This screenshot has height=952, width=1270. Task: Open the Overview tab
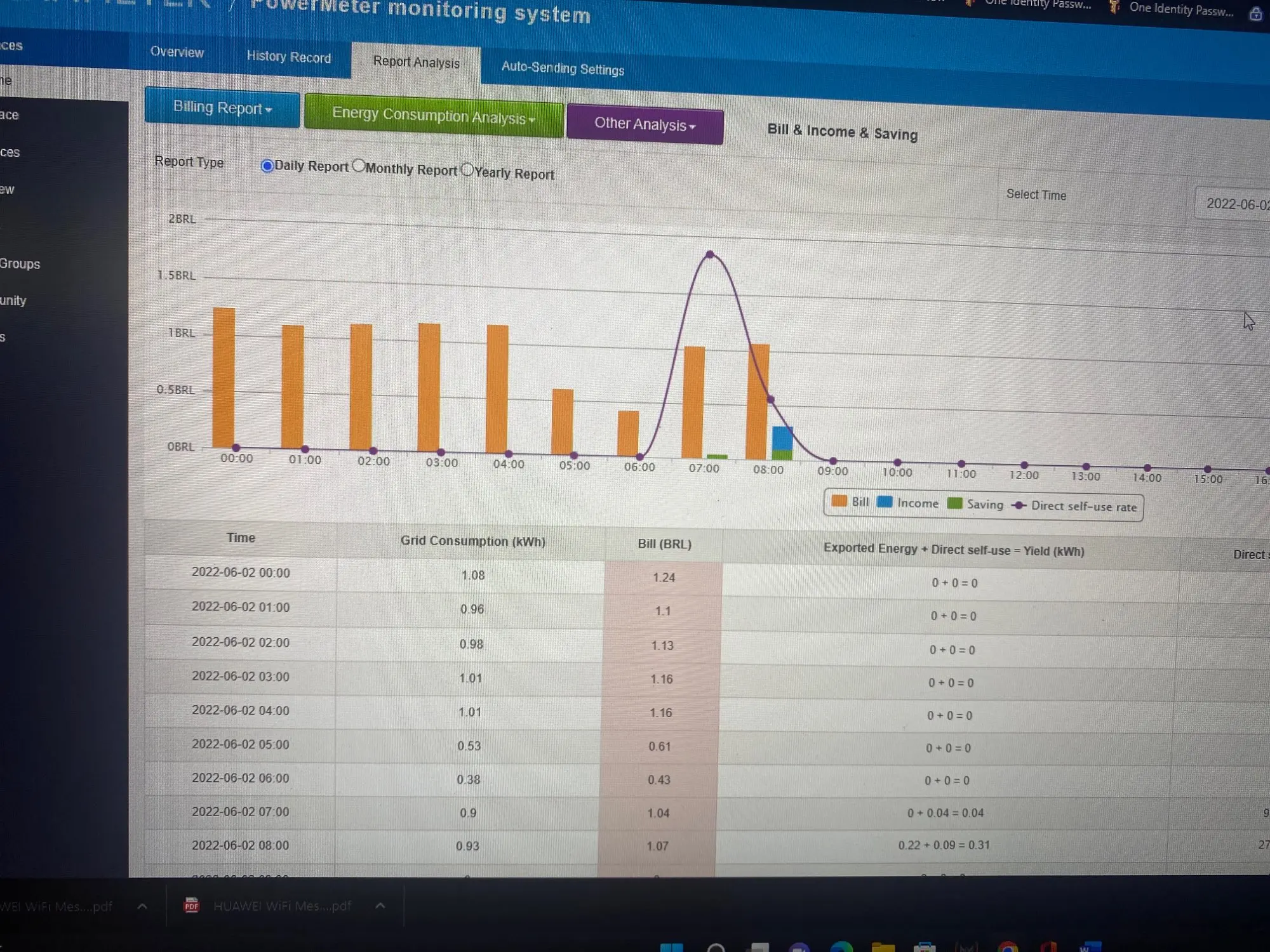(x=177, y=52)
